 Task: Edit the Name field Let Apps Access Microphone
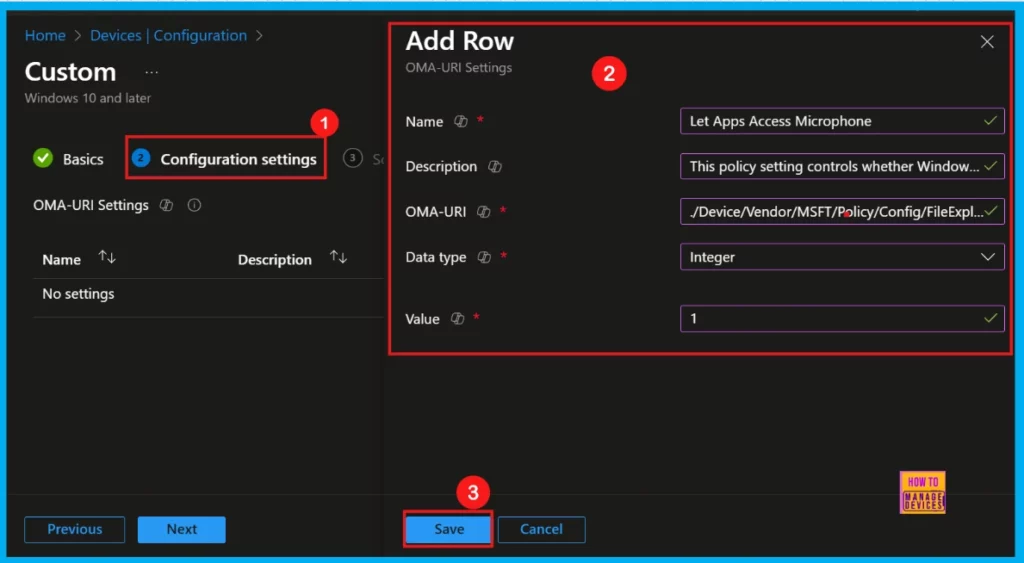pos(842,121)
